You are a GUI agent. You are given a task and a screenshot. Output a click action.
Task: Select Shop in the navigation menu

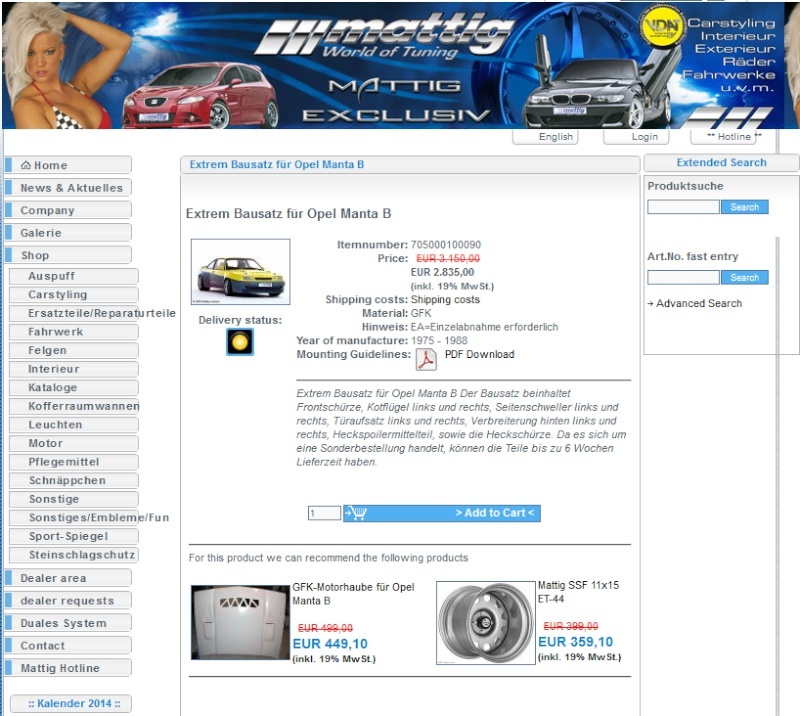point(68,255)
